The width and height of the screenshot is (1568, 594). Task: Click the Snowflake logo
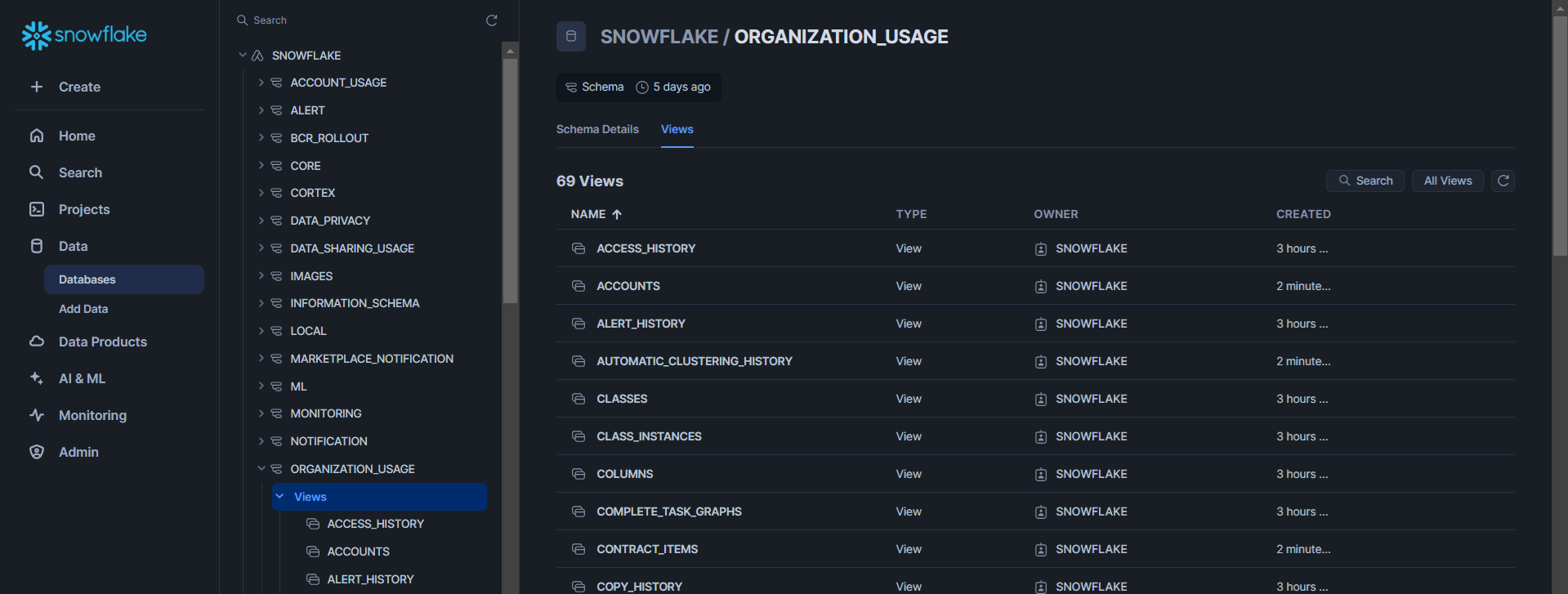84,35
